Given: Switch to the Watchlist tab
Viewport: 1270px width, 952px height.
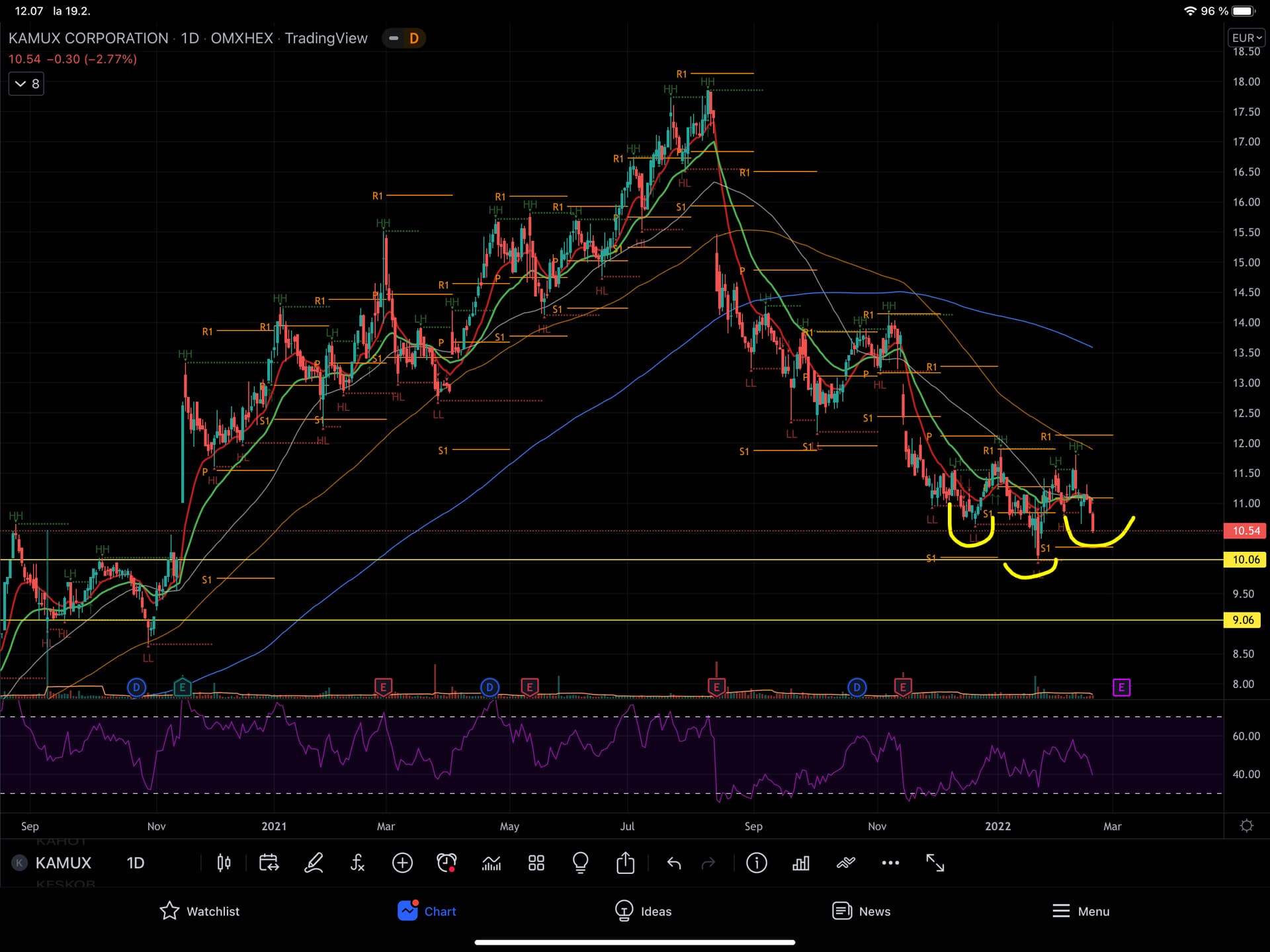Looking at the screenshot, I should [199, 911].
